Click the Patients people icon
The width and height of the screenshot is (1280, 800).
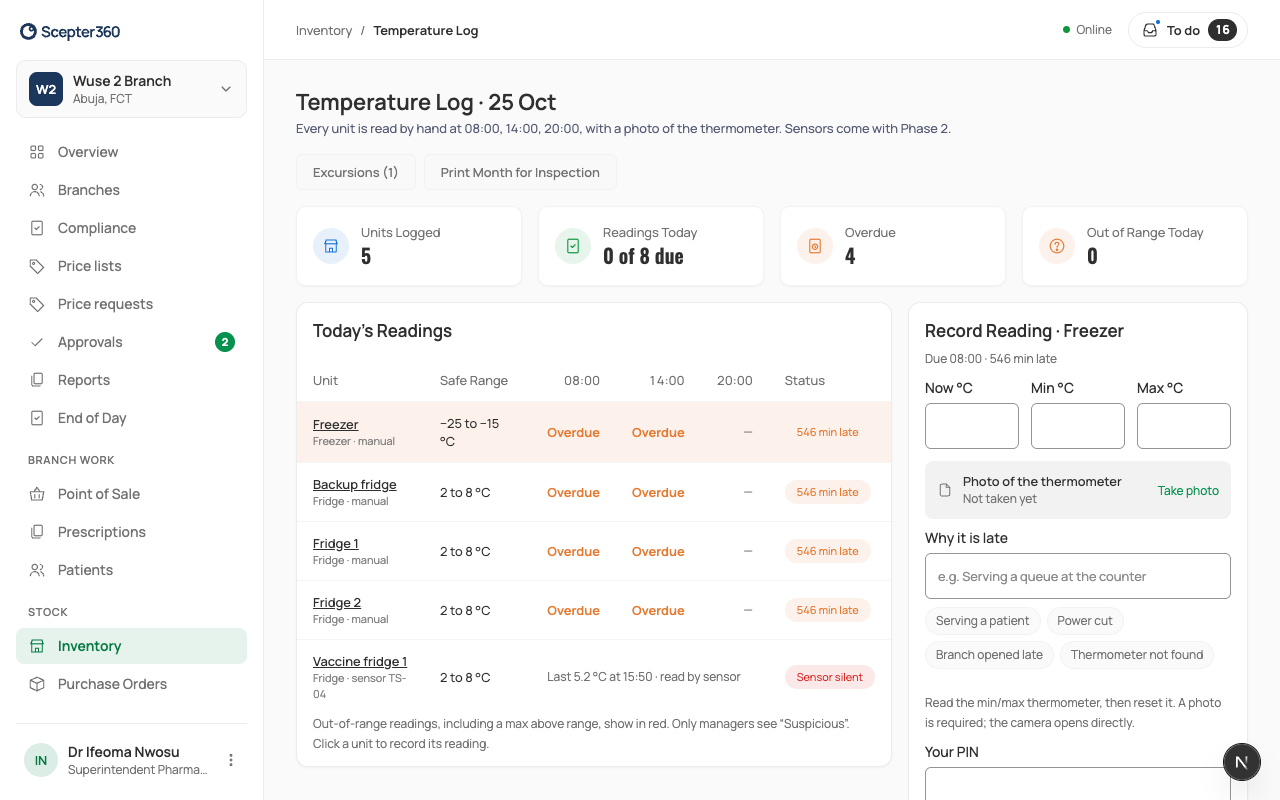(37, 570)
